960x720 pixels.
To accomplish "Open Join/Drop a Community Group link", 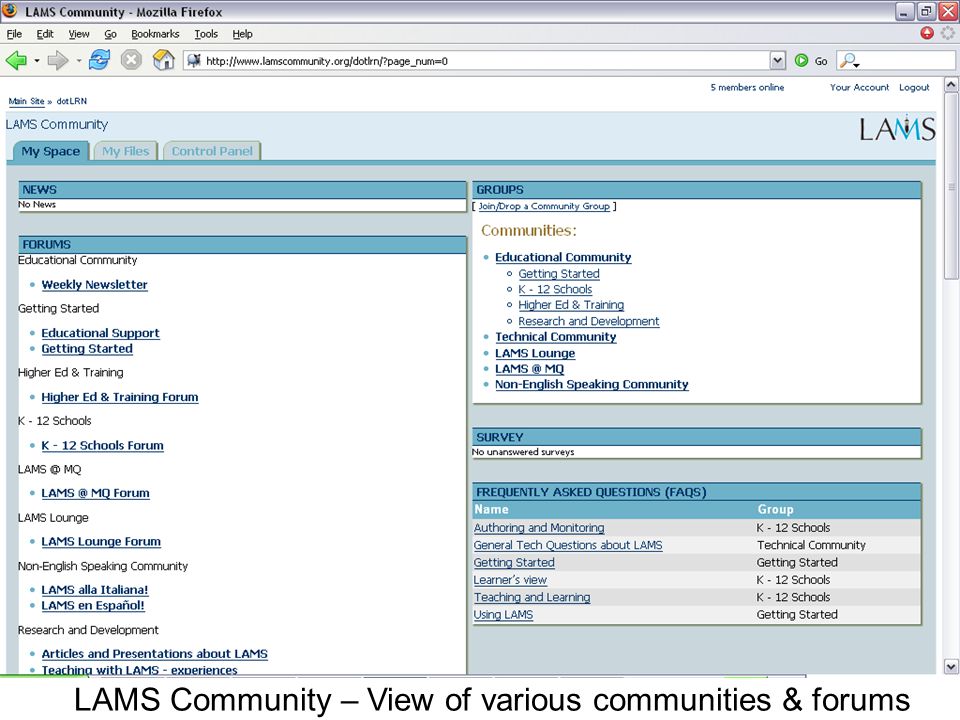I will (544, 206).
